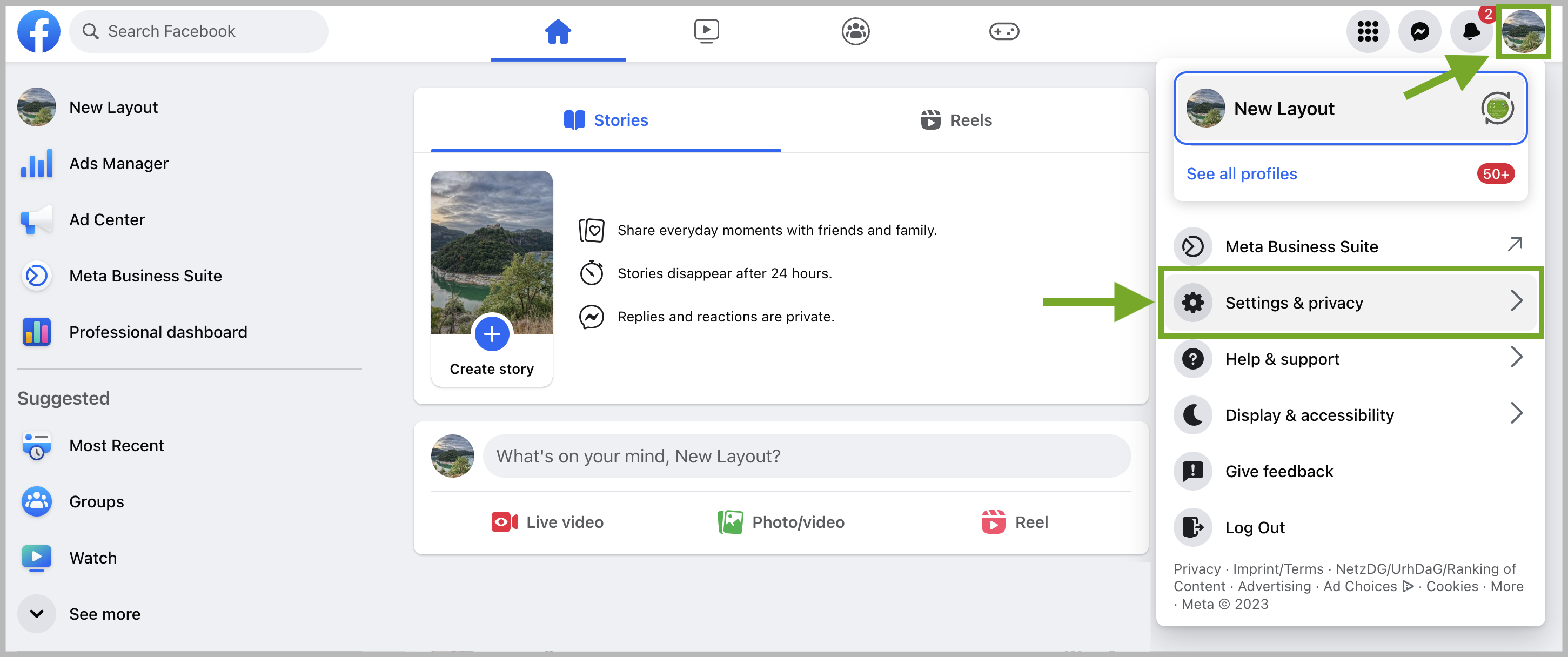This screenshot has height=657, width=1568.
Task: Expand Help & support submenu
Action: pos(1350,358)
